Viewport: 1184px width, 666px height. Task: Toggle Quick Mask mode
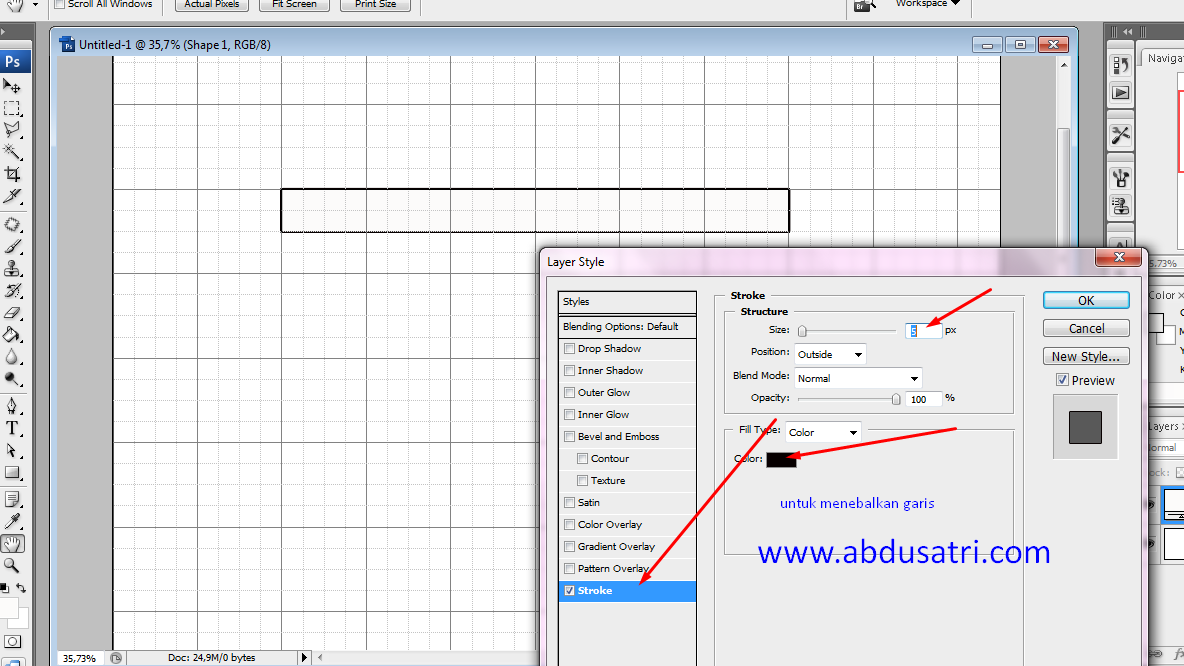12,642
